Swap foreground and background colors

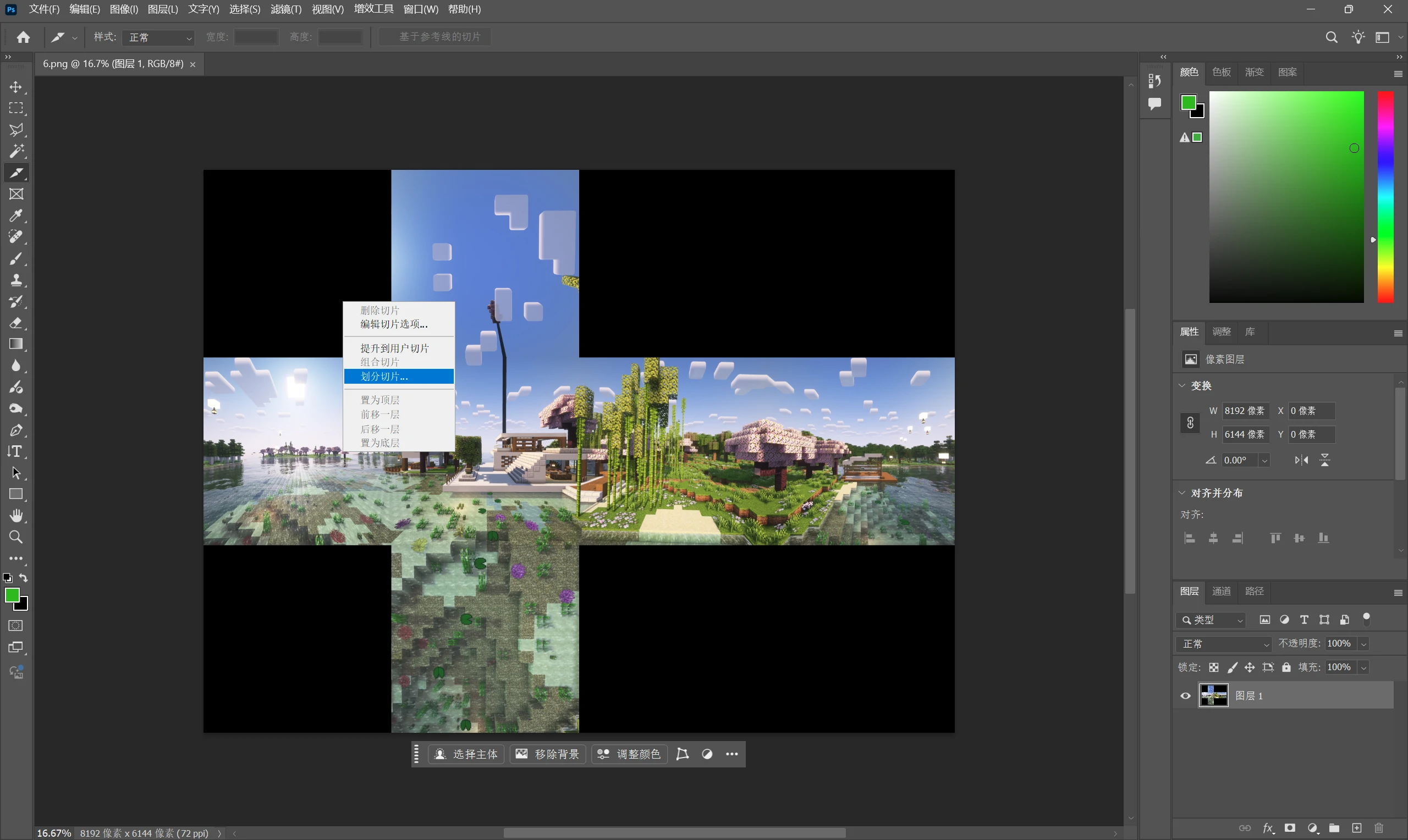click(23, 578)
